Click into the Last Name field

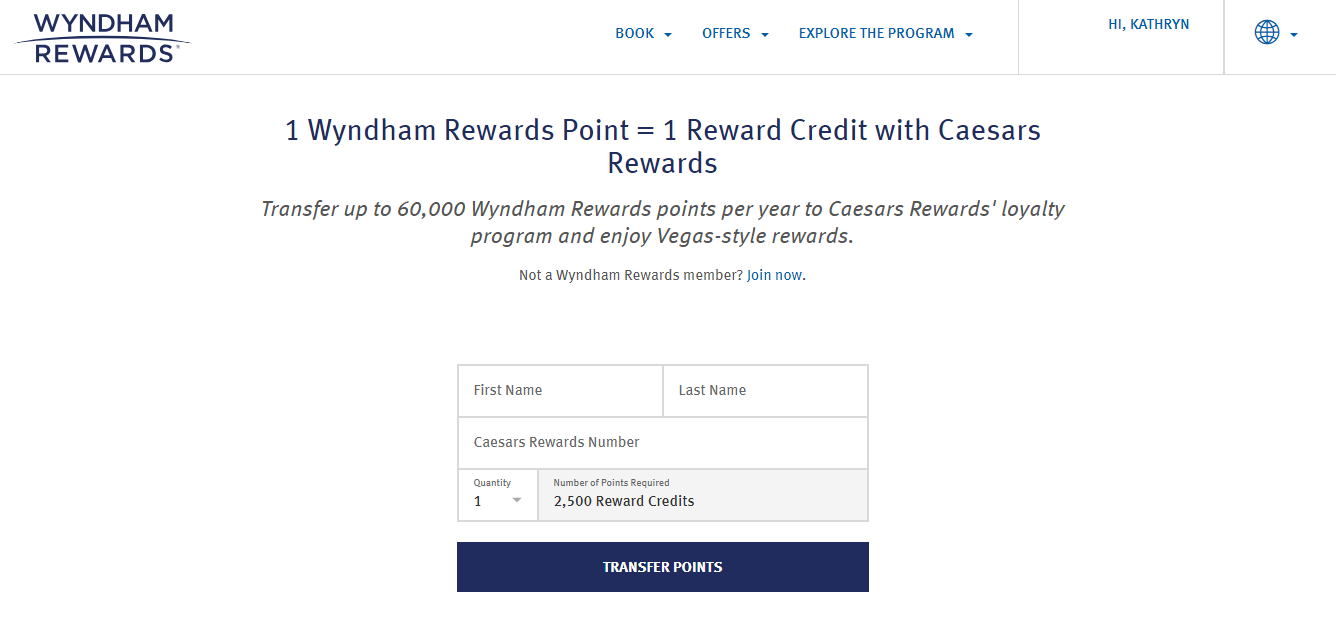765,390
